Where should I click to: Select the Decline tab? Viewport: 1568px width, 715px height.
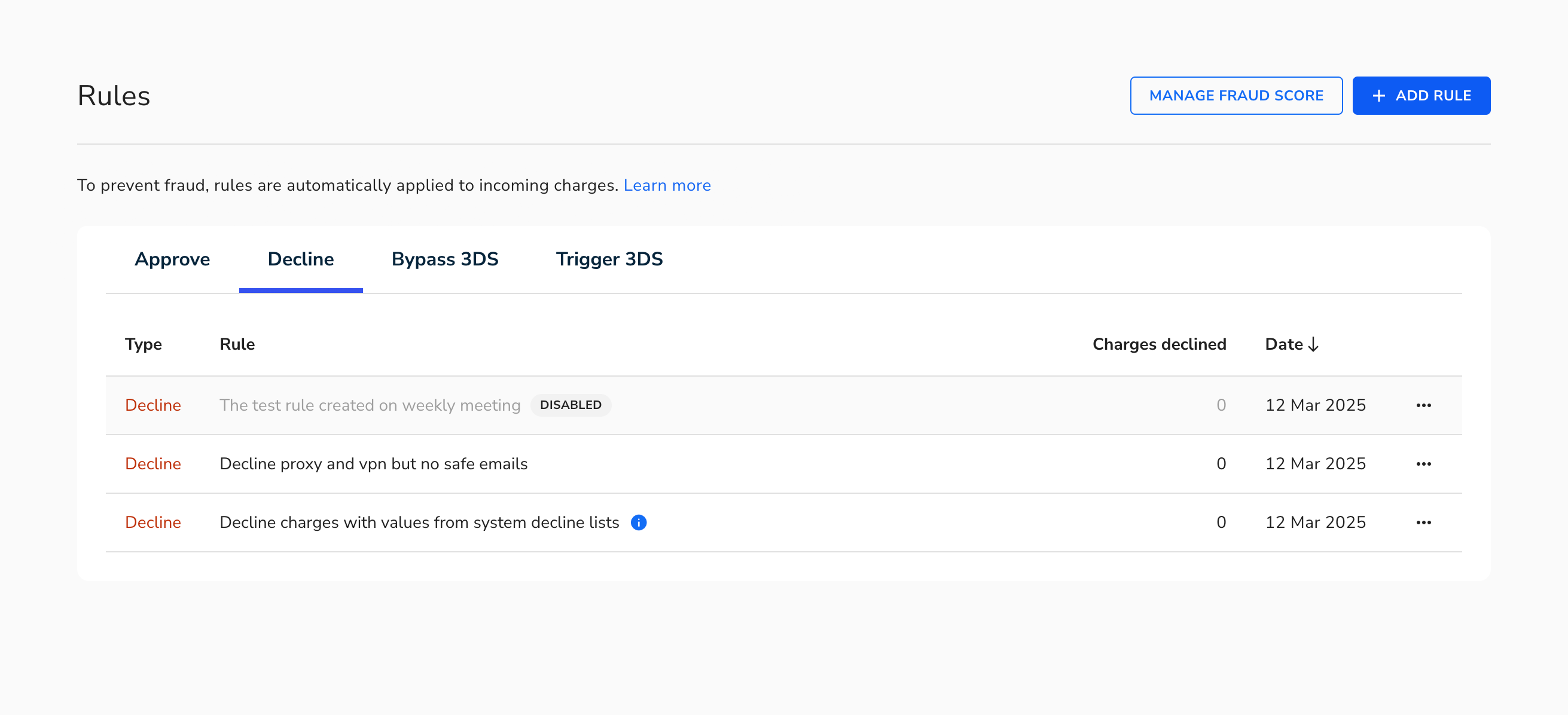(301, 259)
